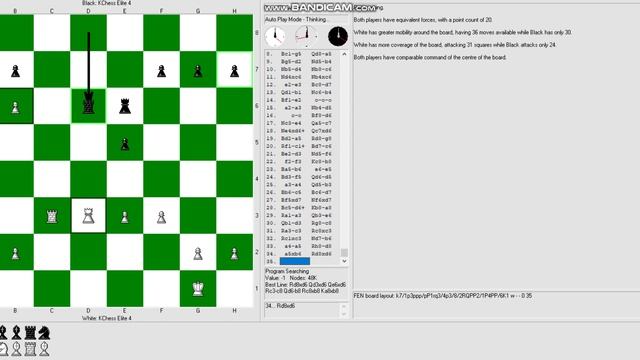Click the captured white rook in tray
The width and height of the screenshot is (640, 360).
pos(30,349)
